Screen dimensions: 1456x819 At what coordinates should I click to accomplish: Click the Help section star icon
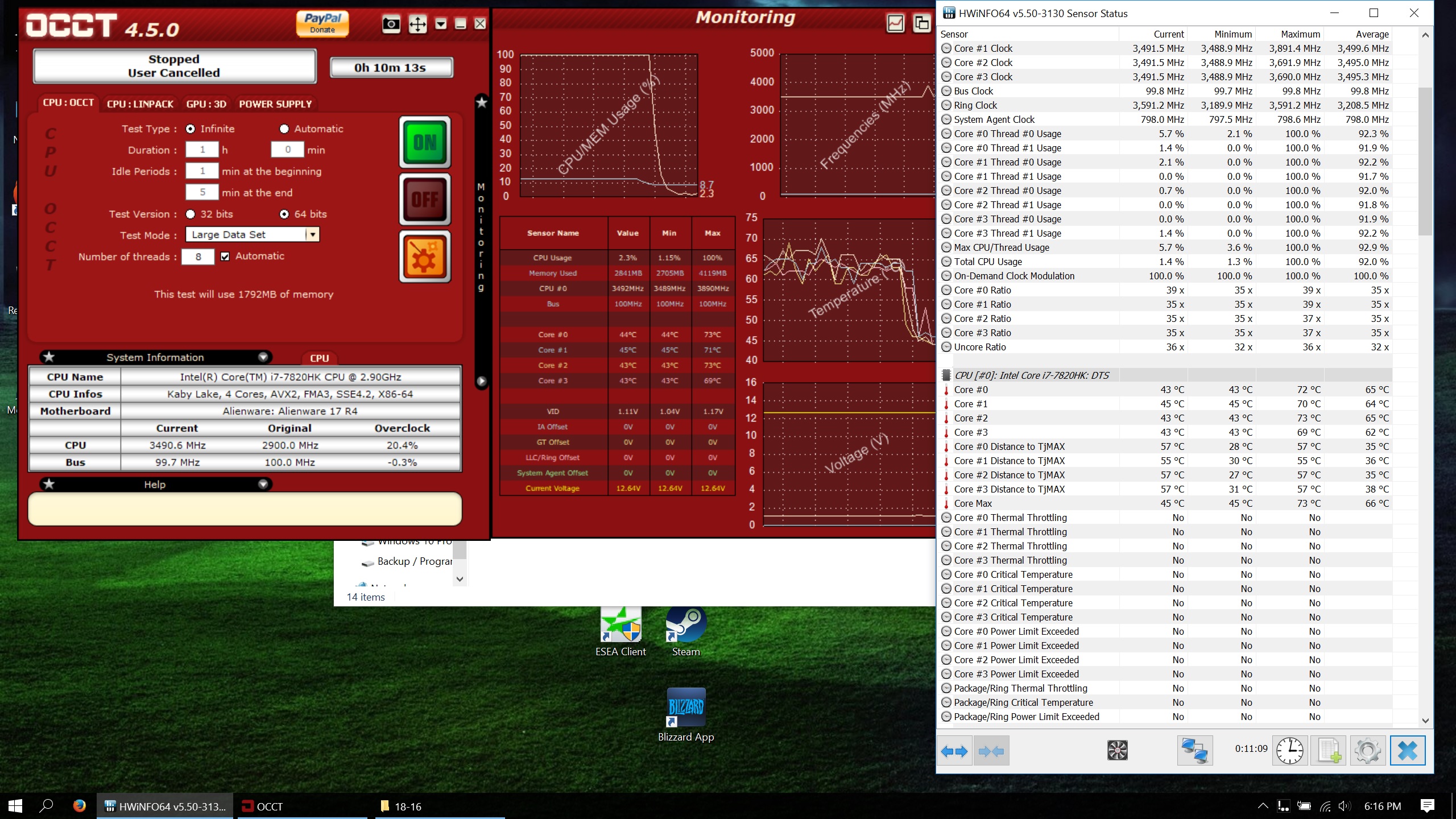pyautogui.click(x=49, y=484)
